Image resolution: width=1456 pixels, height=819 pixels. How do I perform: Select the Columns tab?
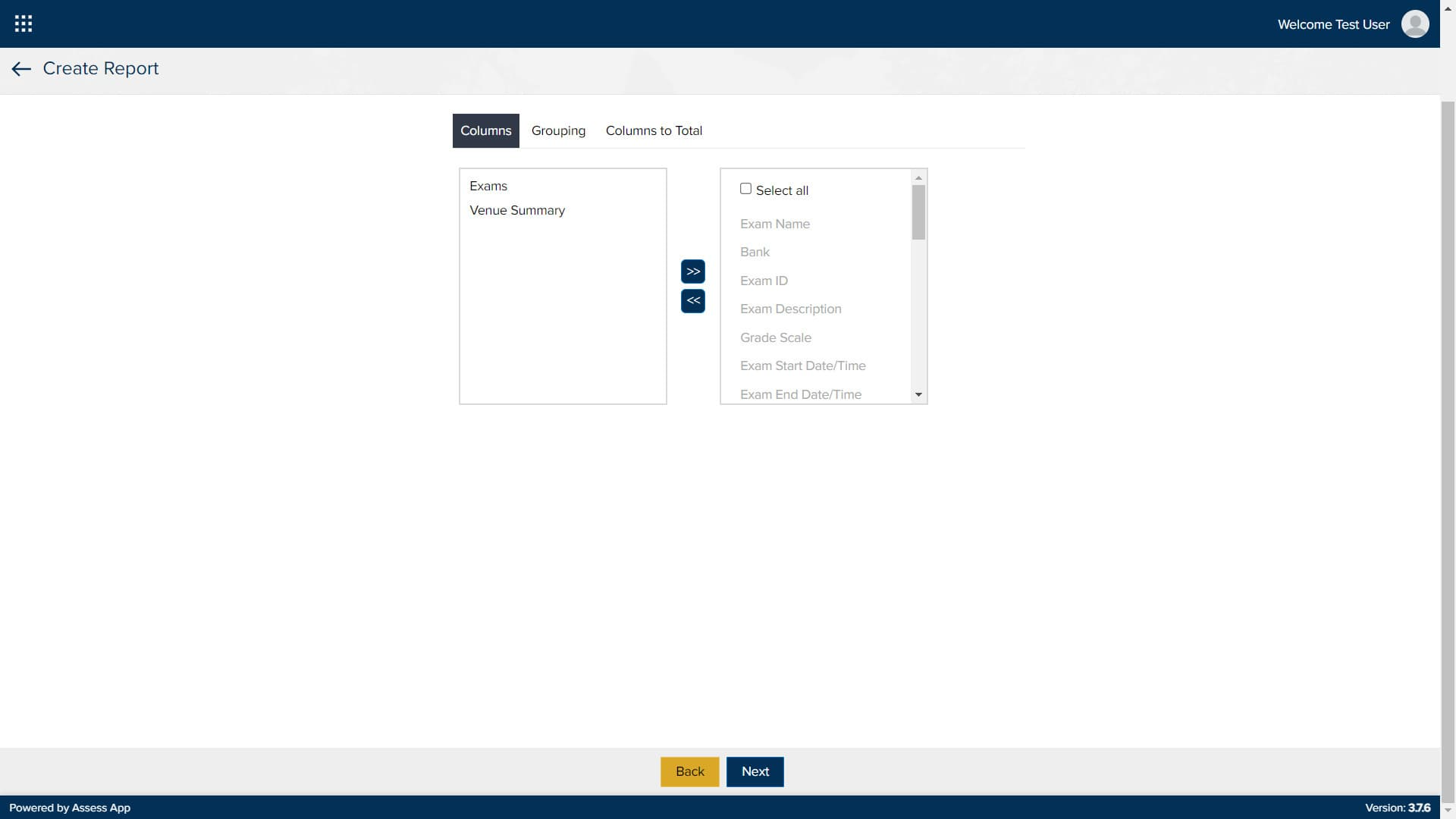pos(485,130)
